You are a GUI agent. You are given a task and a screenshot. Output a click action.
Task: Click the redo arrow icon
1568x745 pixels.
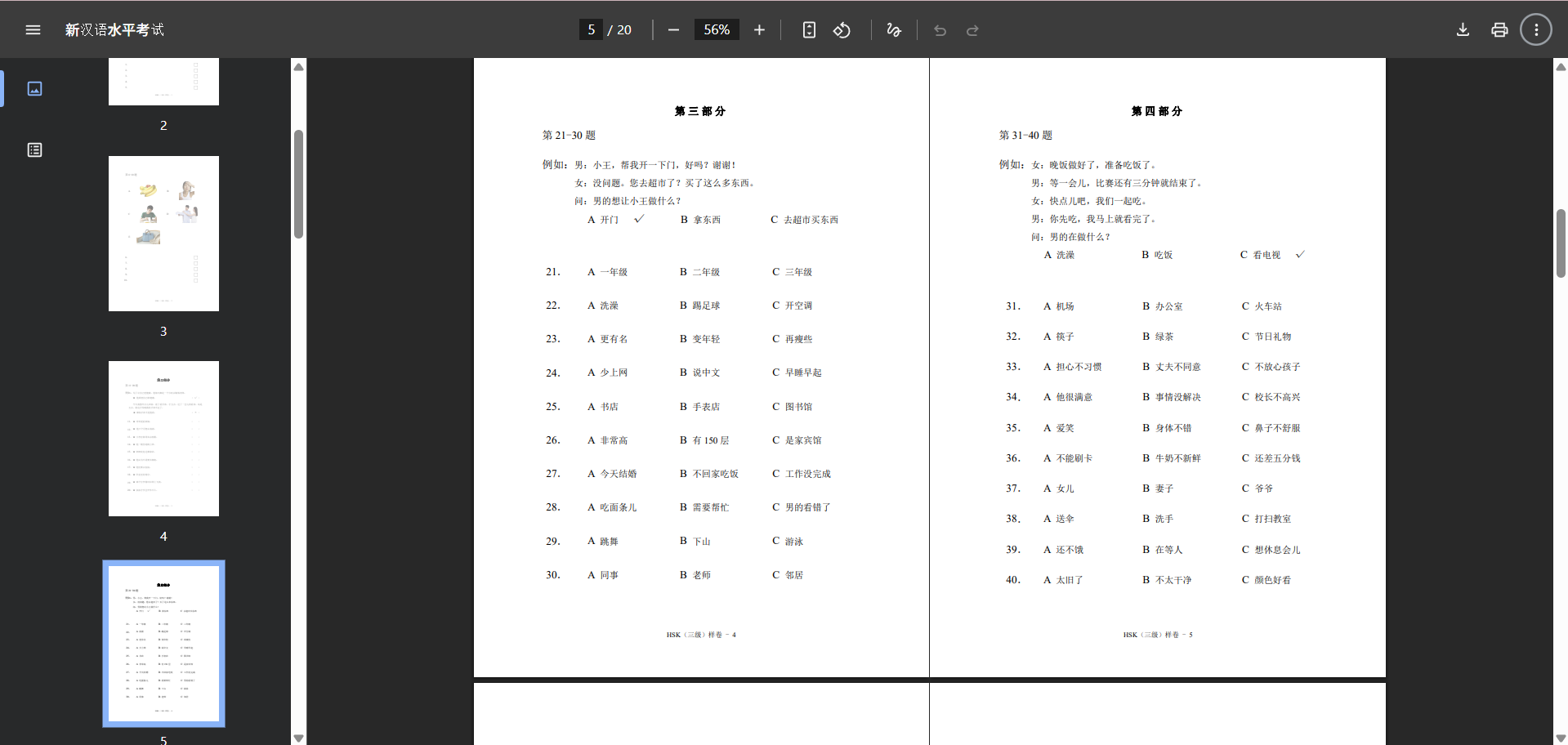point(972,30)
